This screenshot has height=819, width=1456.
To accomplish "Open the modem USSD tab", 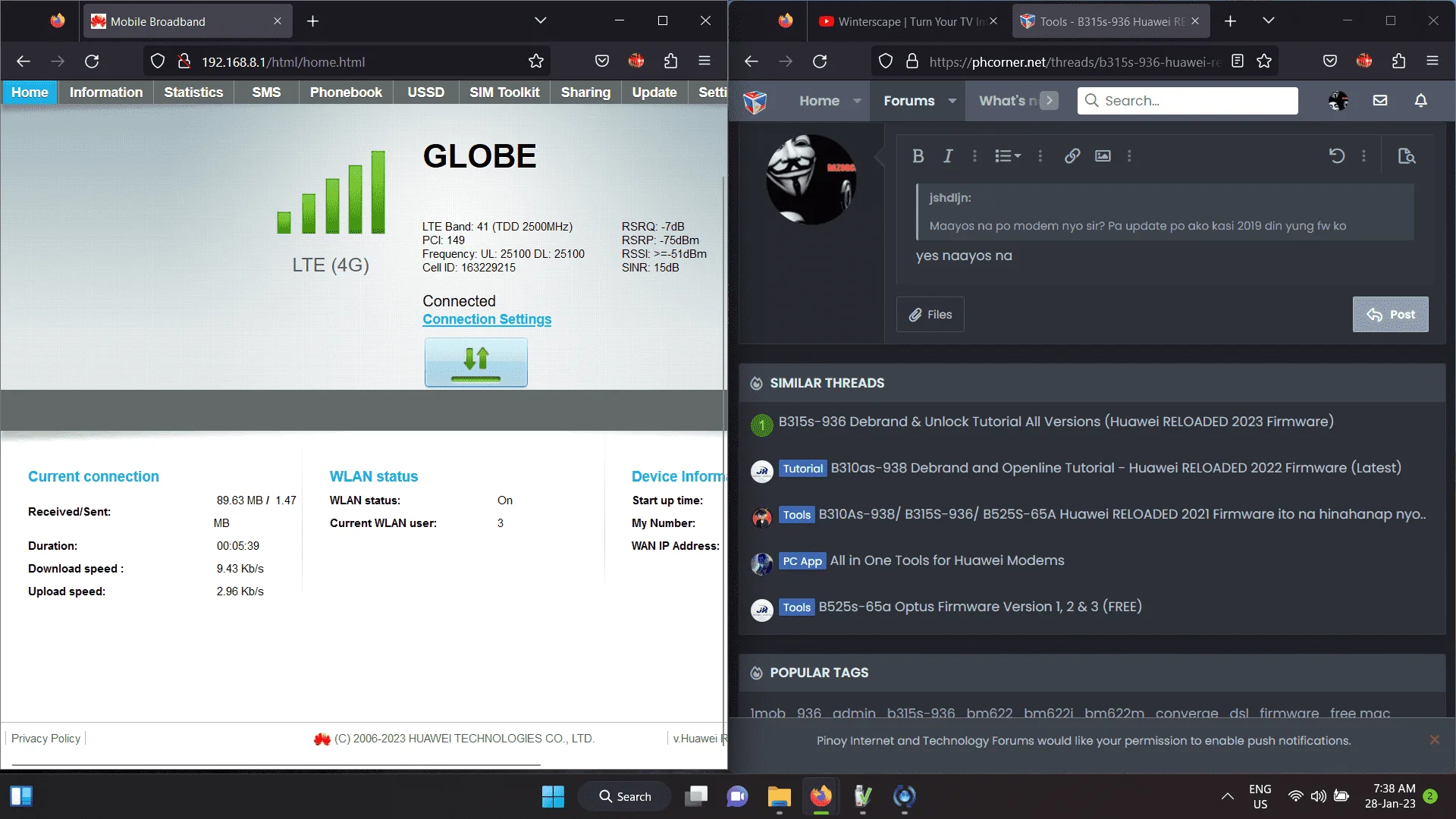I will [x=425, y=93].
